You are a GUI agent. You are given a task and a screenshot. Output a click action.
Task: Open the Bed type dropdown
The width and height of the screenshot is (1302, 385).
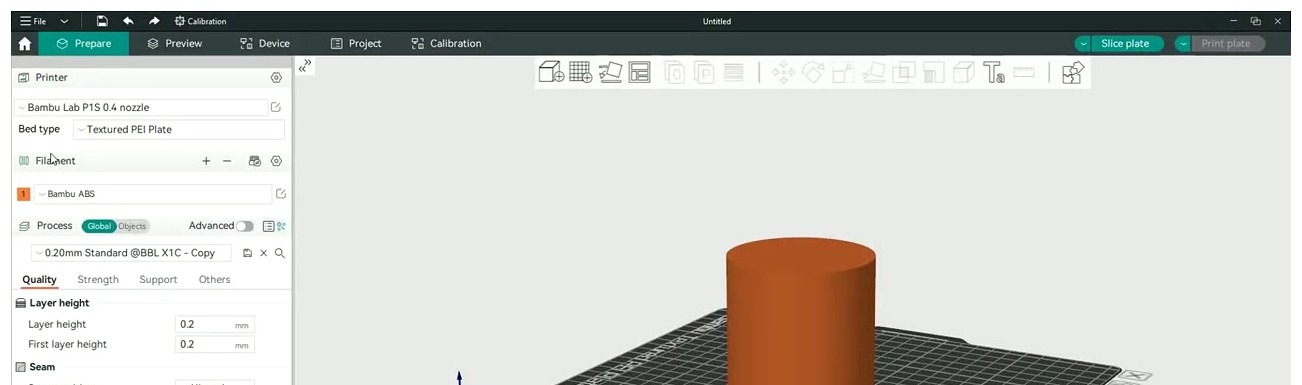pos(179,129)
